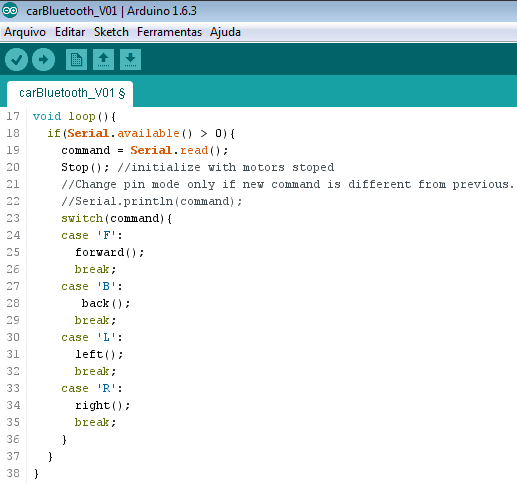Open the Ajuda menu

tap(225, 32)
